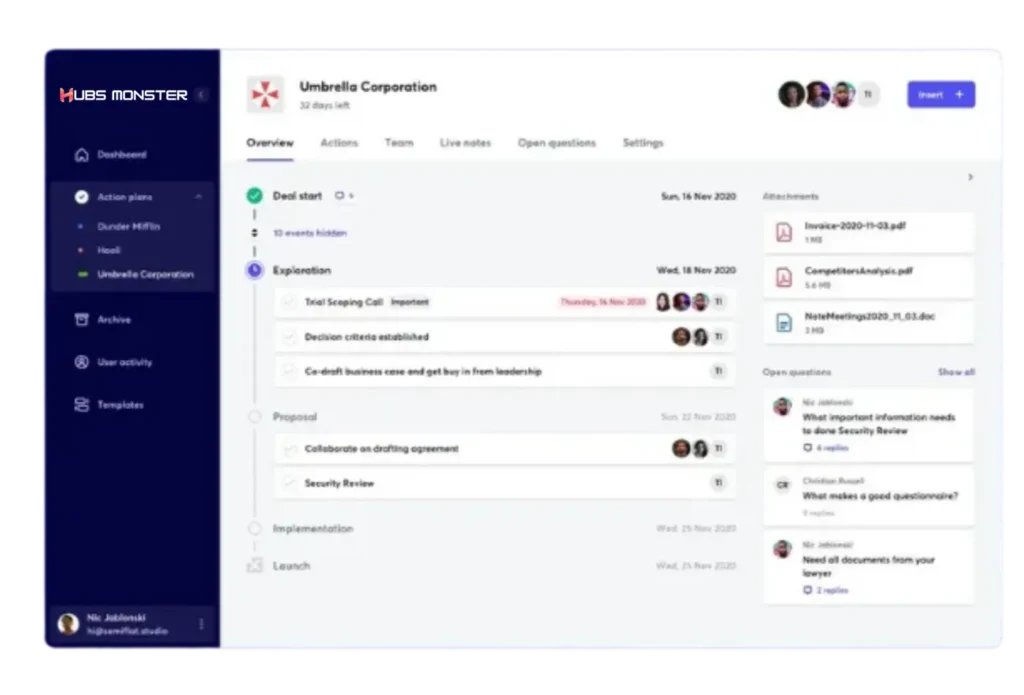Screen dimensions: 1024x695
Task: Open the Open questions tab
Action: [556, 143]
